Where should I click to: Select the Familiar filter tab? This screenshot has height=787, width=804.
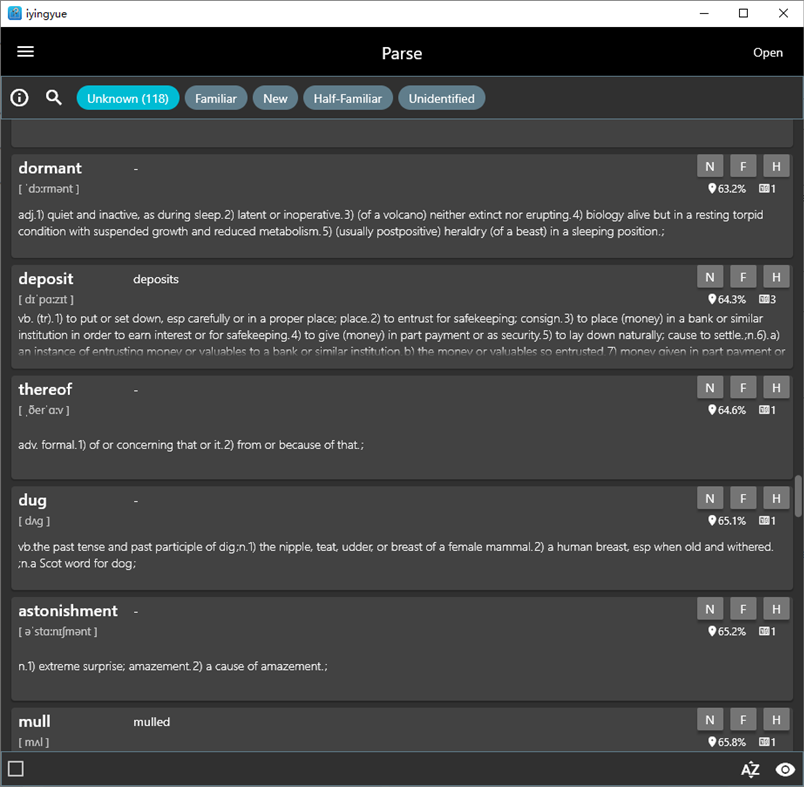(216, 97)
